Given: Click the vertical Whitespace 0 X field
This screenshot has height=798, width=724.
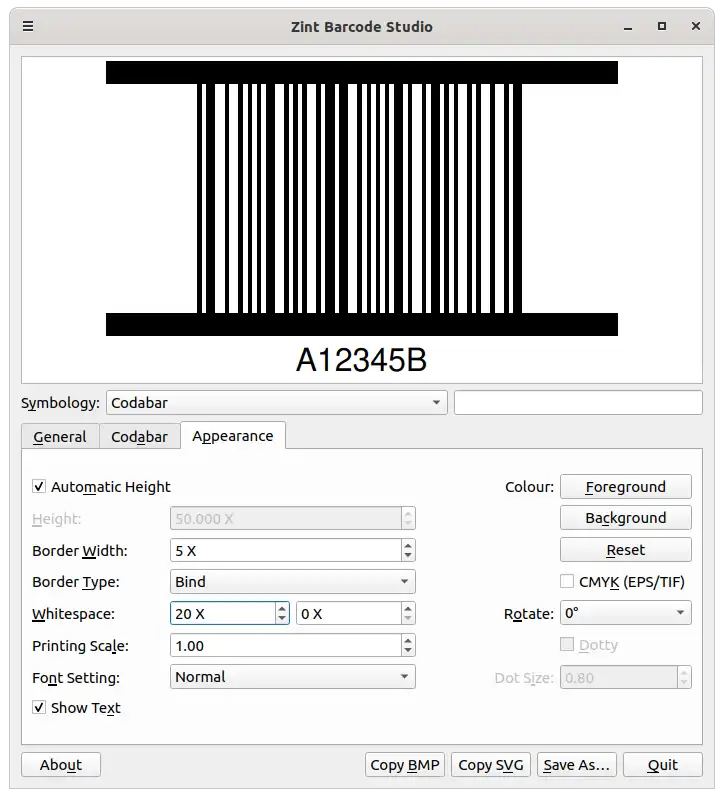Looking at the screenshot, I should click(x=349, y=613).
